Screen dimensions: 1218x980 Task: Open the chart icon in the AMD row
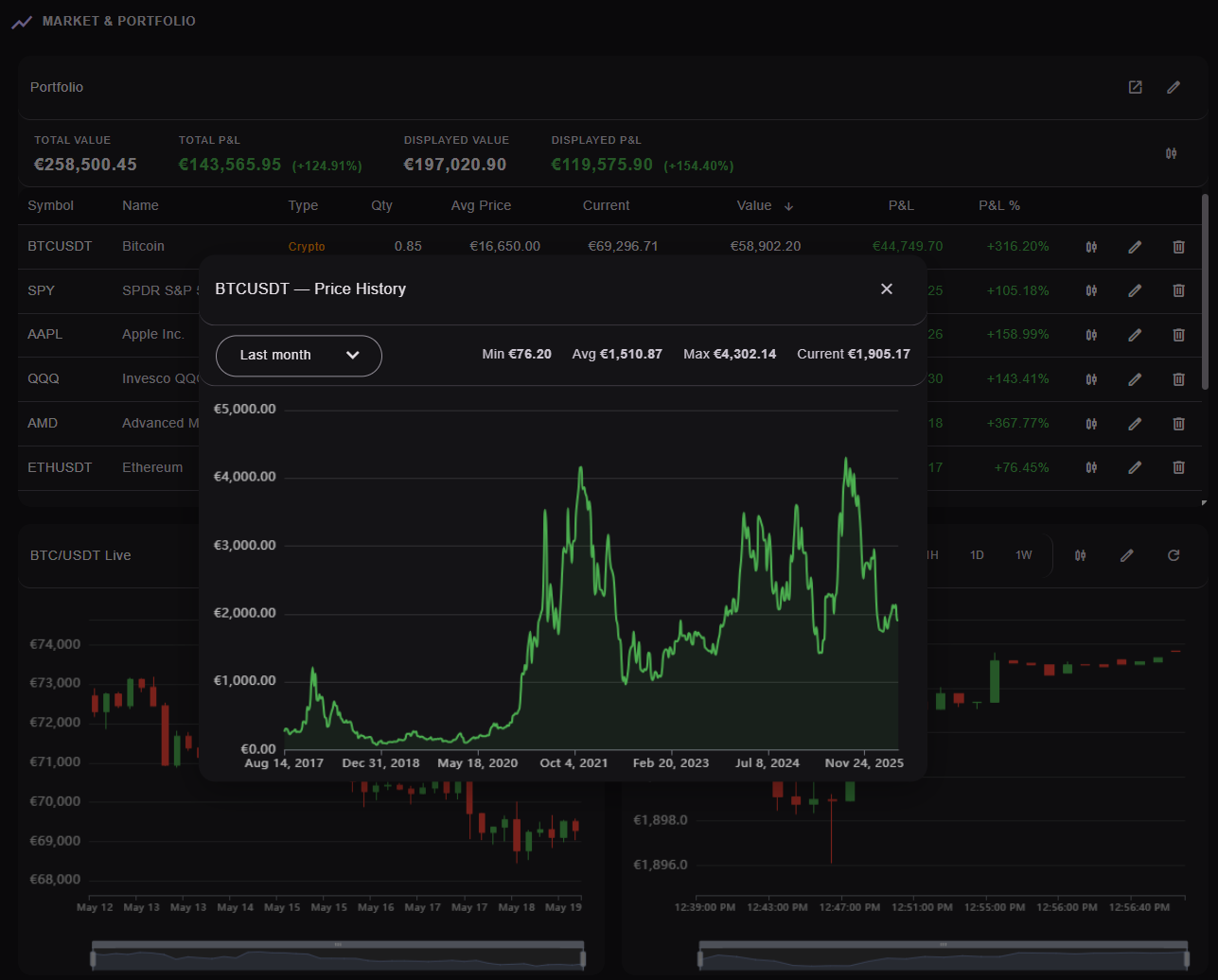click(x=1091, y=423)
